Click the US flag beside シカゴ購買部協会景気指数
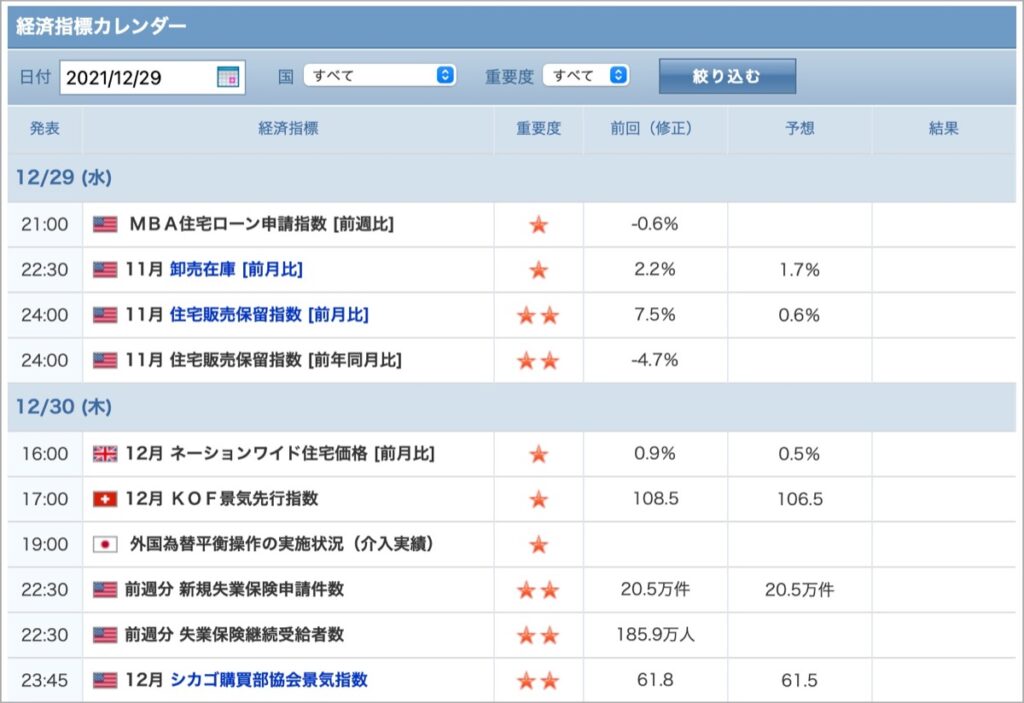This screenshot has width=1024, height=703. coord(104,681)
